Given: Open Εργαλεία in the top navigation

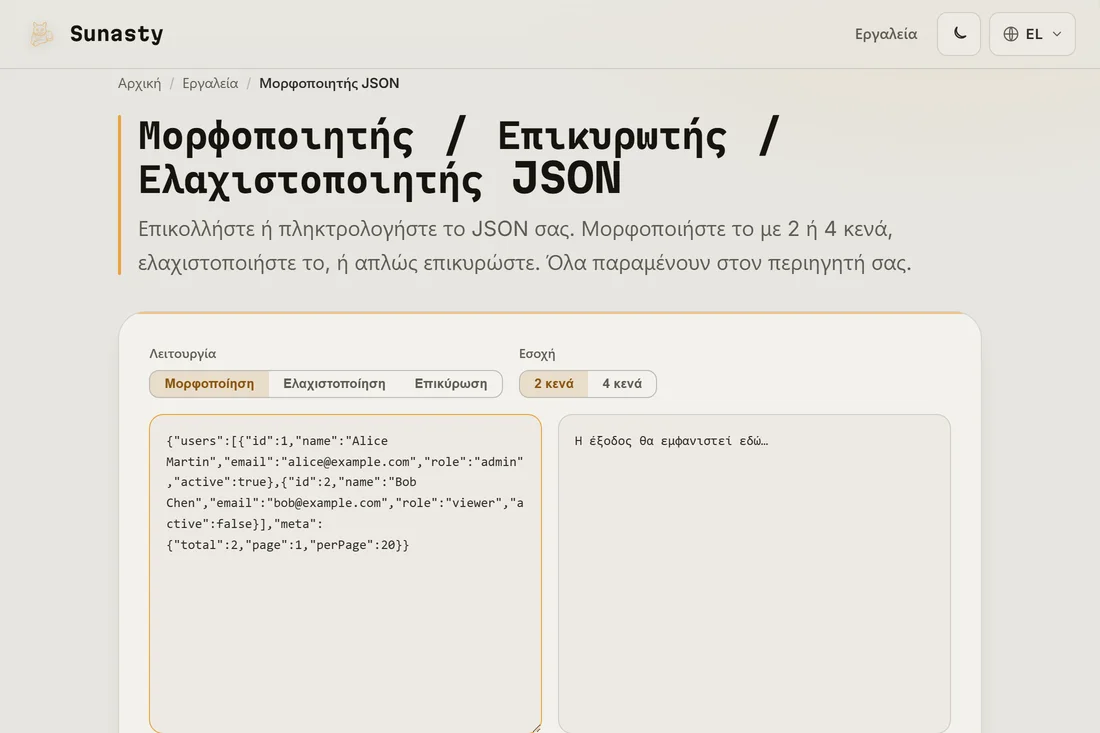Looking at the screenshot, I should point(886,34).
